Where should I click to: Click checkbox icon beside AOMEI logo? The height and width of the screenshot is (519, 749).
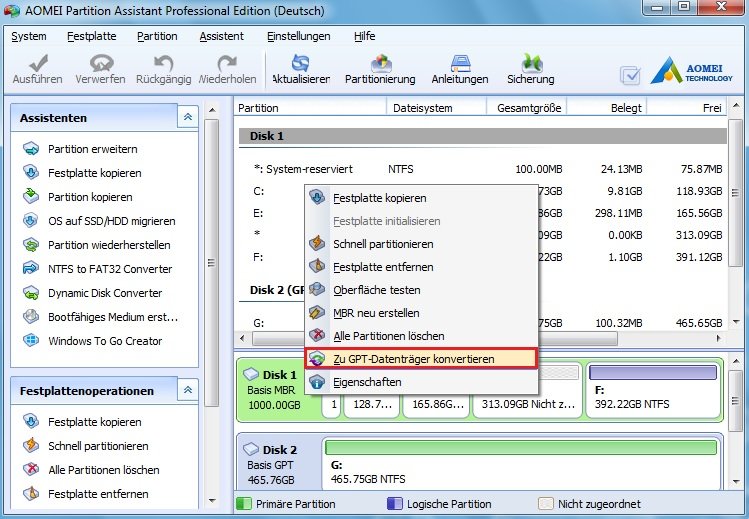point(630,75)
